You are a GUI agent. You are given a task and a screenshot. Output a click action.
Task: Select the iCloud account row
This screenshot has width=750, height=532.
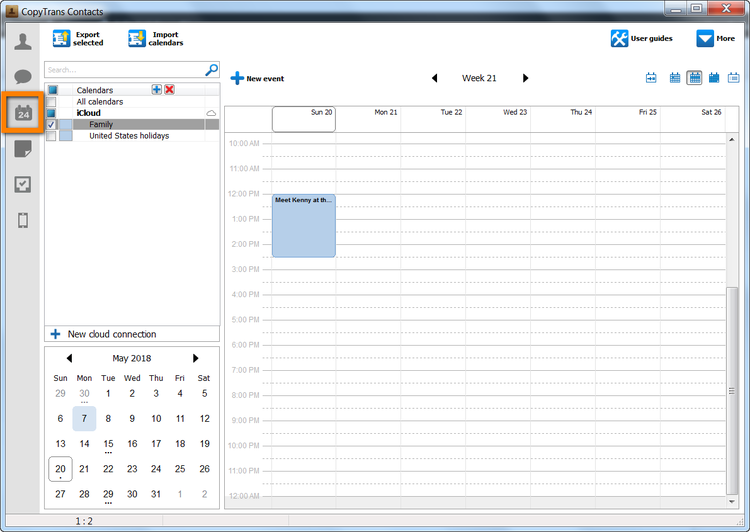click(x=132, y=113)
